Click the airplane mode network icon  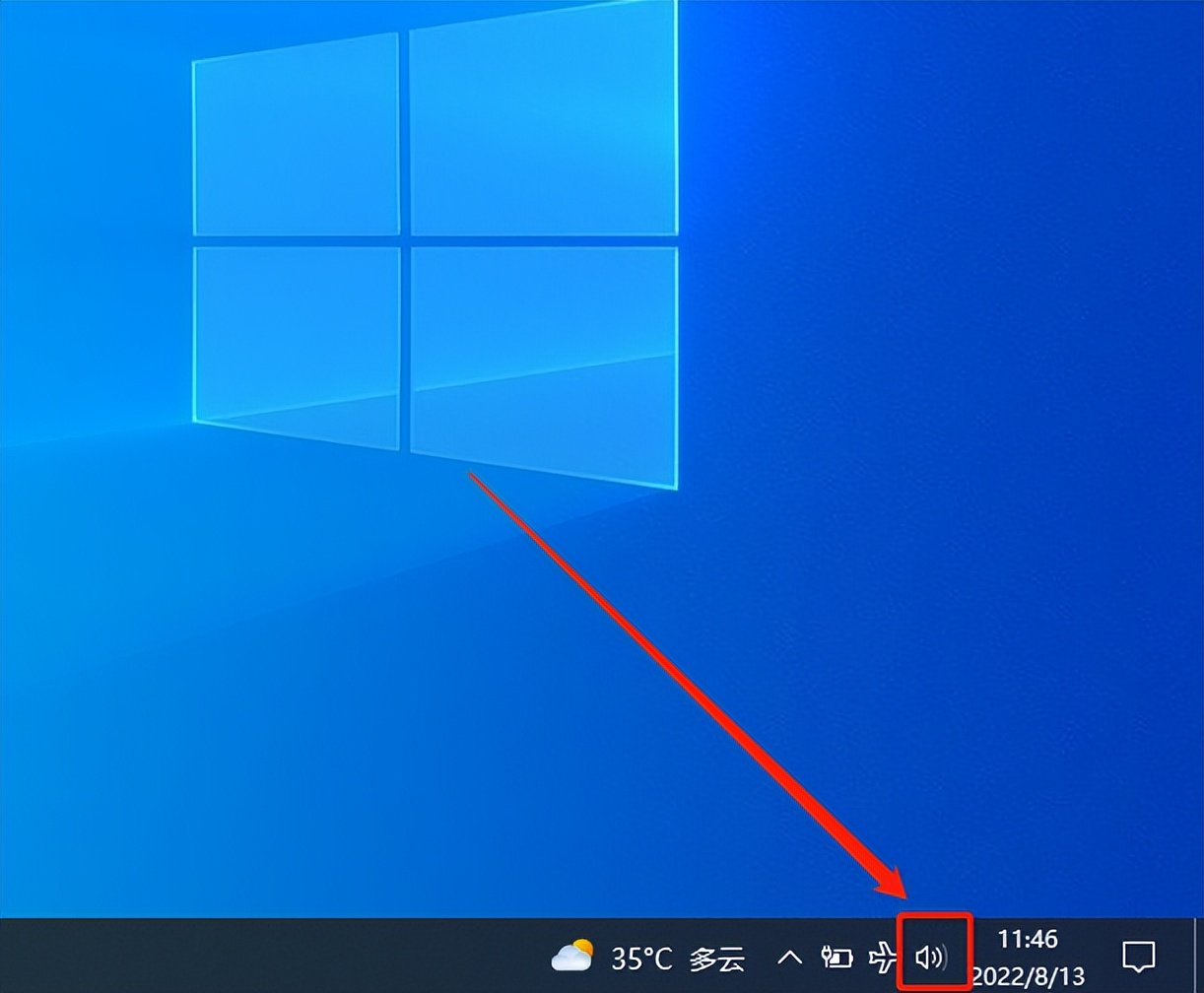pyautogui.click(x=884, y=956)
